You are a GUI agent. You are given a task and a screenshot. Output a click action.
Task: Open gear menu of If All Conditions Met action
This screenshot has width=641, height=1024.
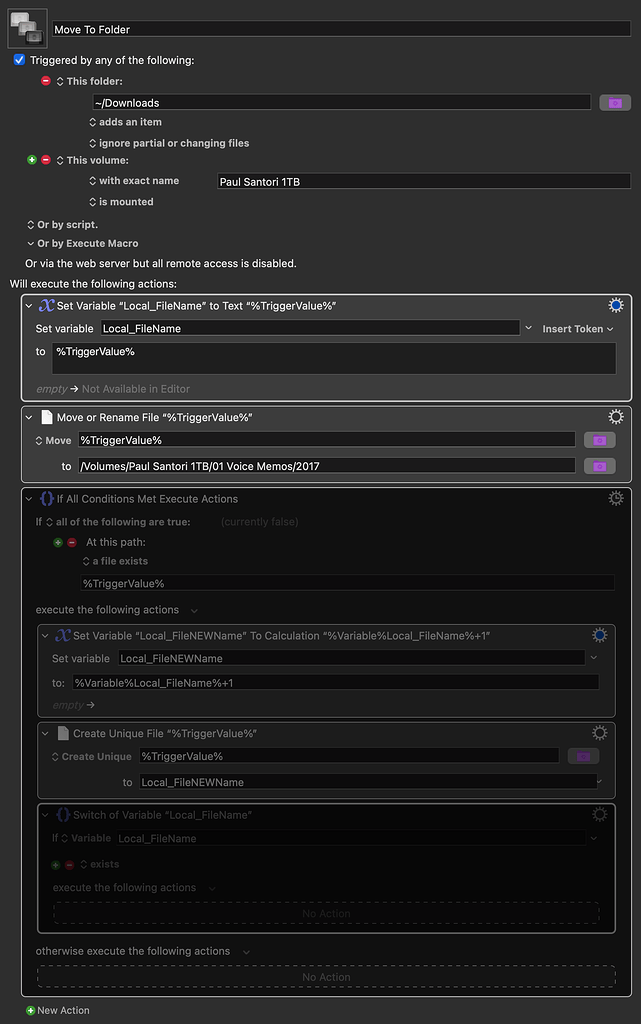click(616, 498)
